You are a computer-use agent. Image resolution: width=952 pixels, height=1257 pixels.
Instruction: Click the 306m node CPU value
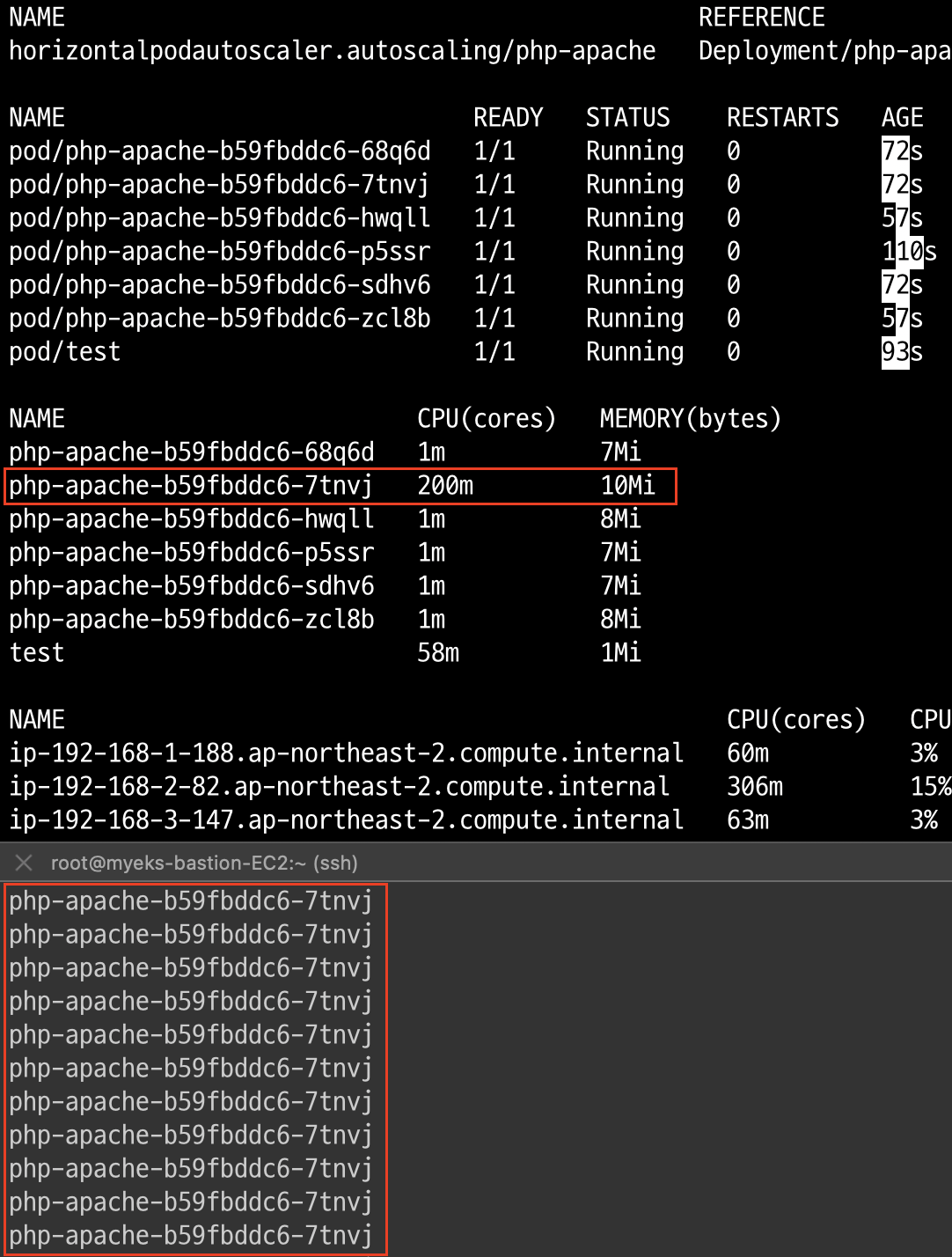click(x=755, y=787)
